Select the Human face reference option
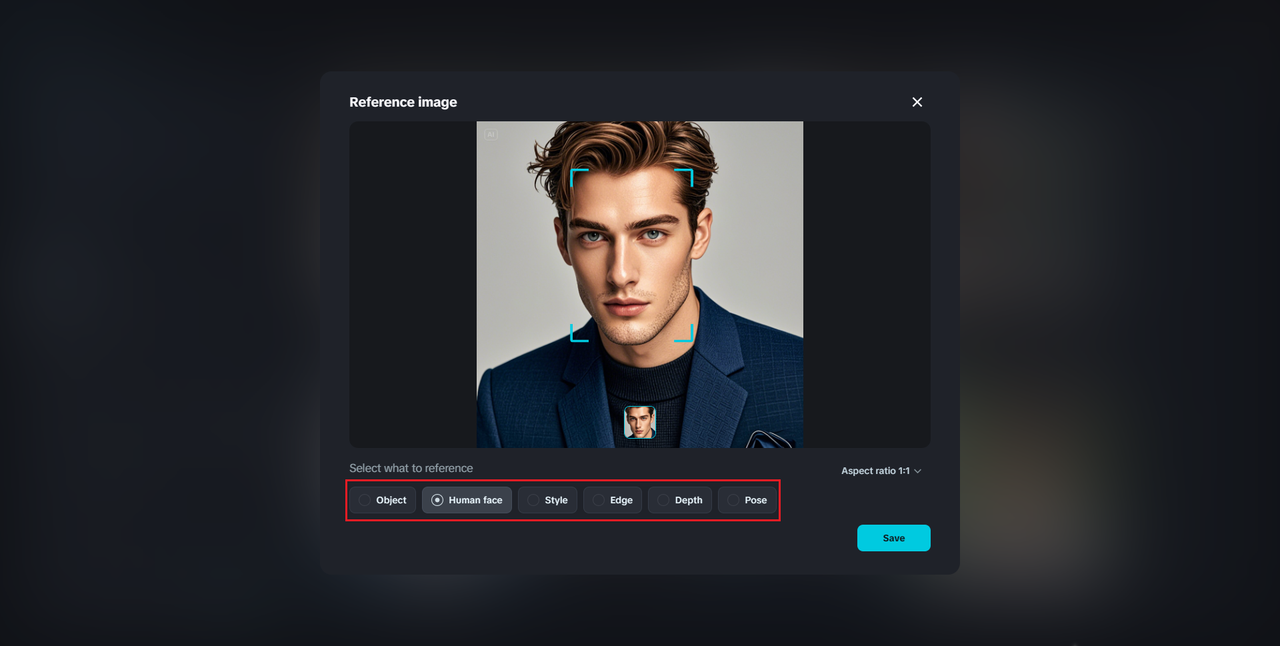The width and height of the screenshot is (1280, 646). [x=467, y=500]
